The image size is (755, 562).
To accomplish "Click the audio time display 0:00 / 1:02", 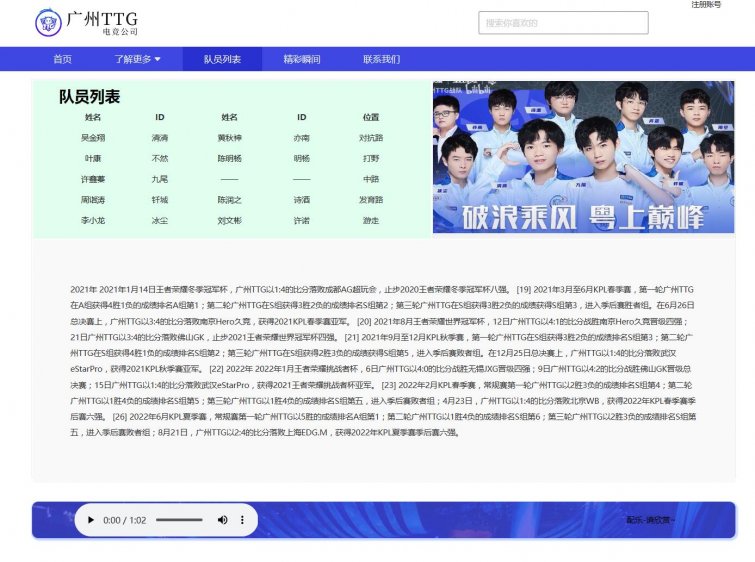I will 125,520.
